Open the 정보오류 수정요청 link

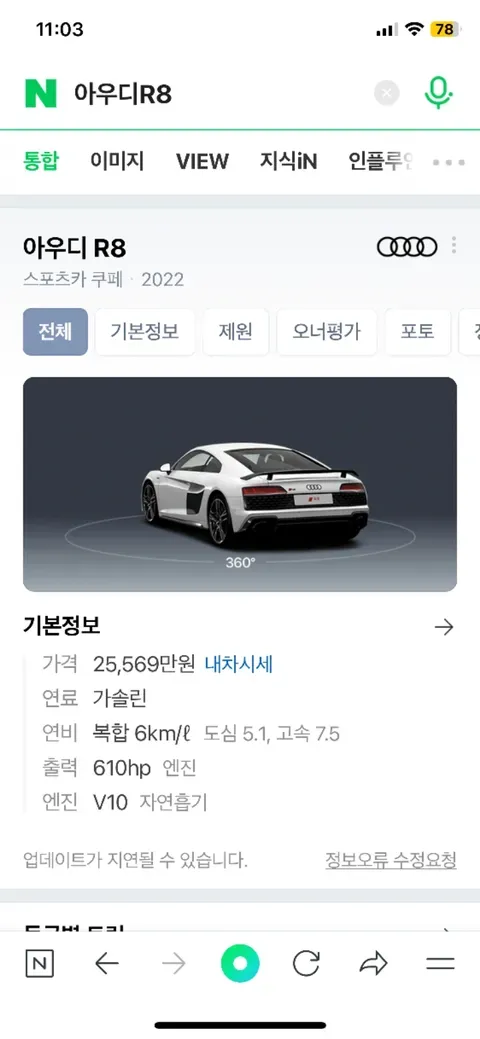tap(390, 860)
